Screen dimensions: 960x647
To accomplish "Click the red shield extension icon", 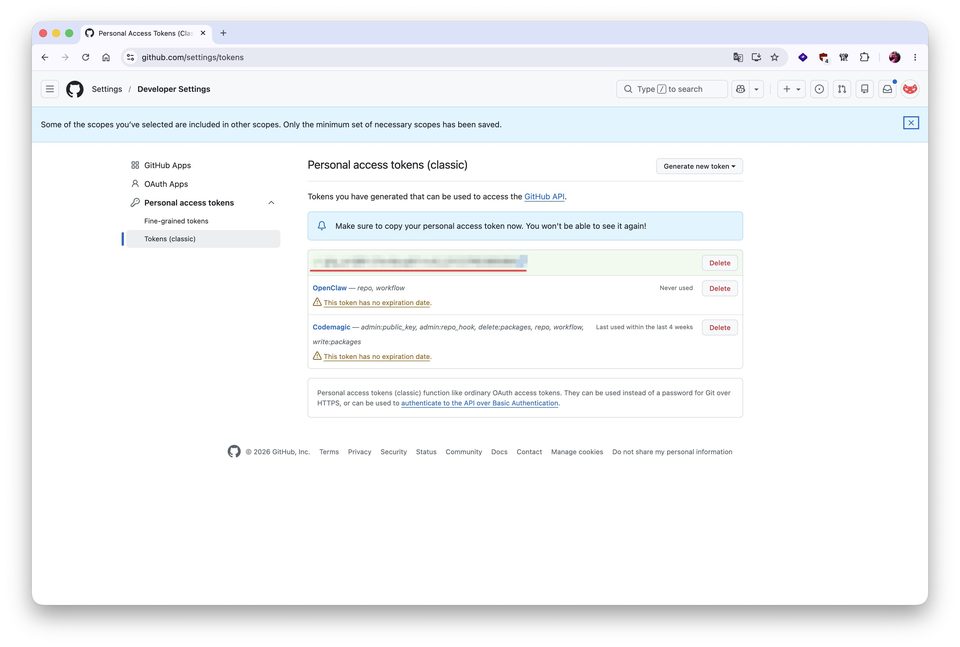I will [823, 58].
